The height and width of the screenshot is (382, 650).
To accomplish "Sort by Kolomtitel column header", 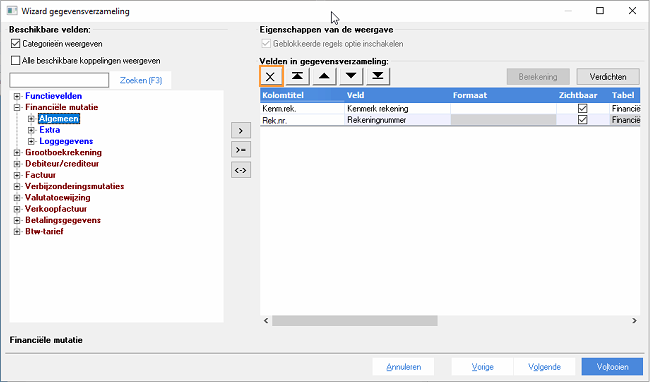I will tap(303, 95).
